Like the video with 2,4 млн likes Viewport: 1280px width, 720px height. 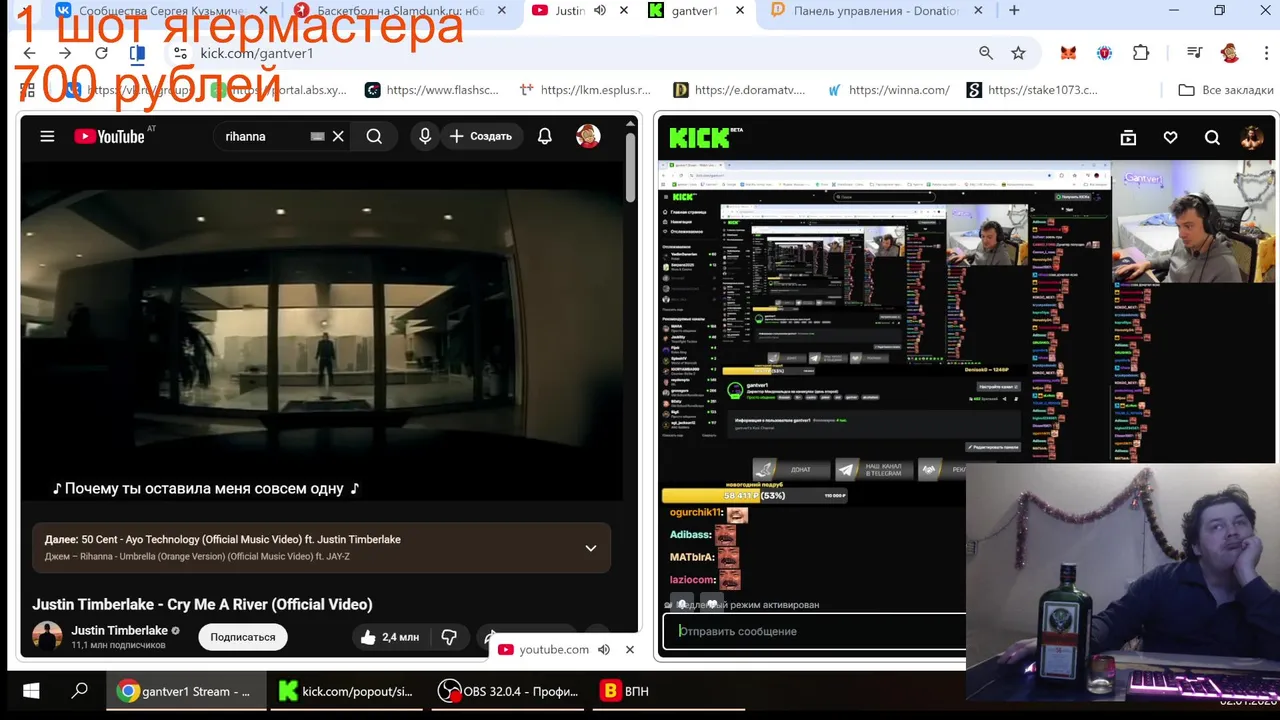(x=389, y=637)
